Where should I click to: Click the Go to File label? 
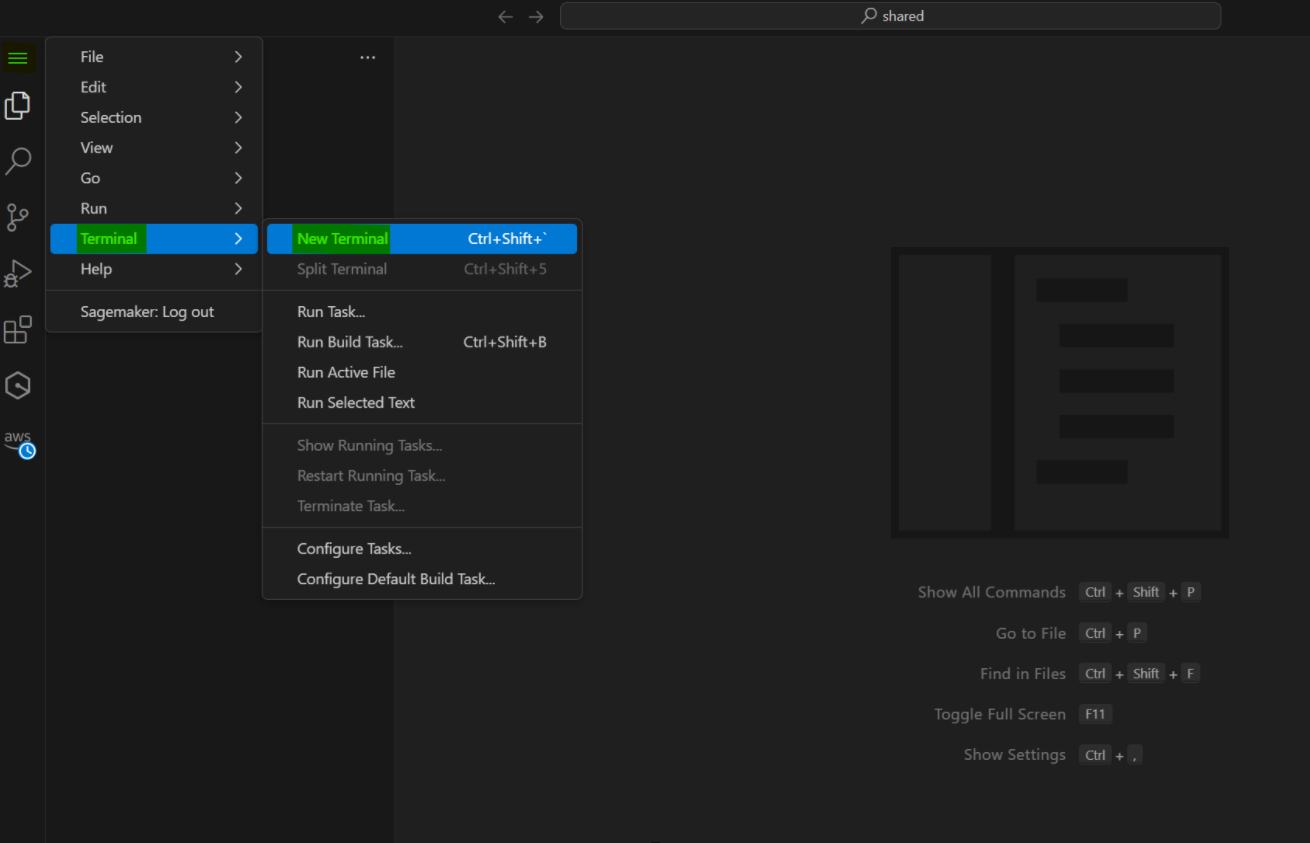[x=1031, y=633]
